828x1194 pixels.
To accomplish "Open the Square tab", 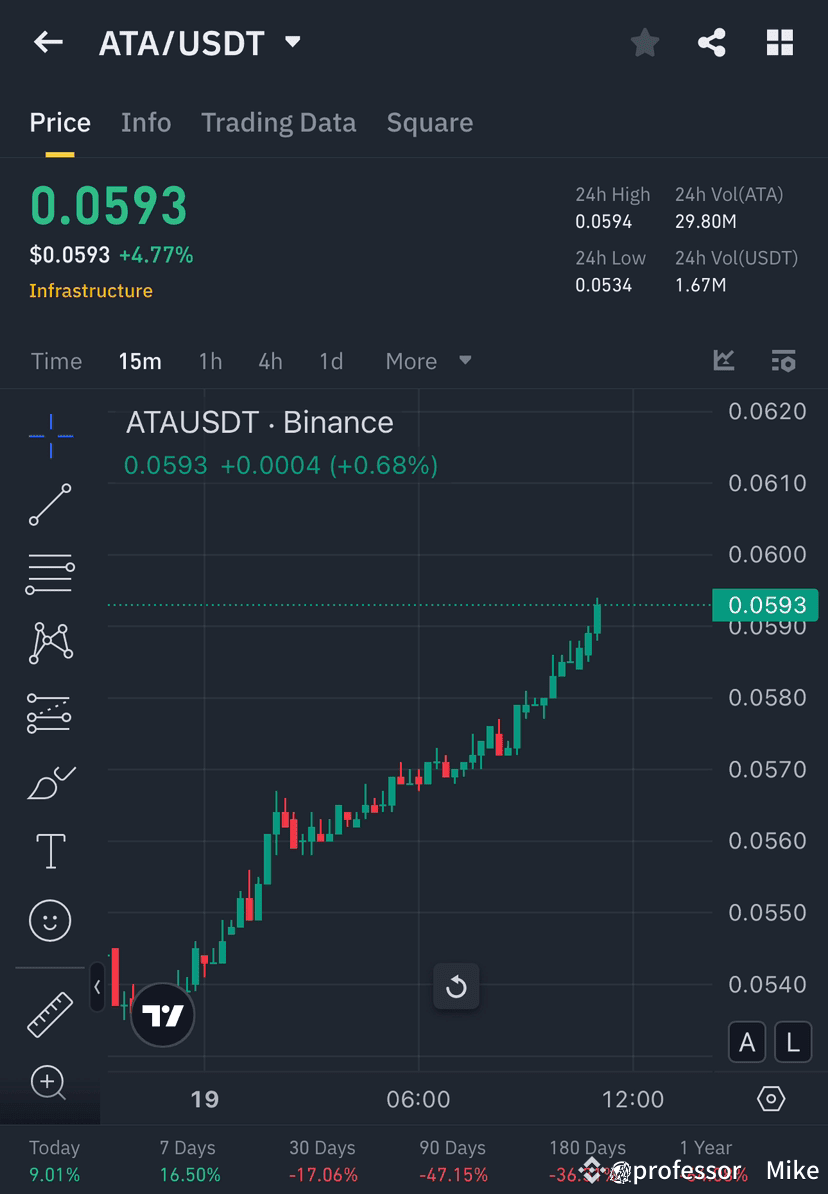I will click(429, 122).
